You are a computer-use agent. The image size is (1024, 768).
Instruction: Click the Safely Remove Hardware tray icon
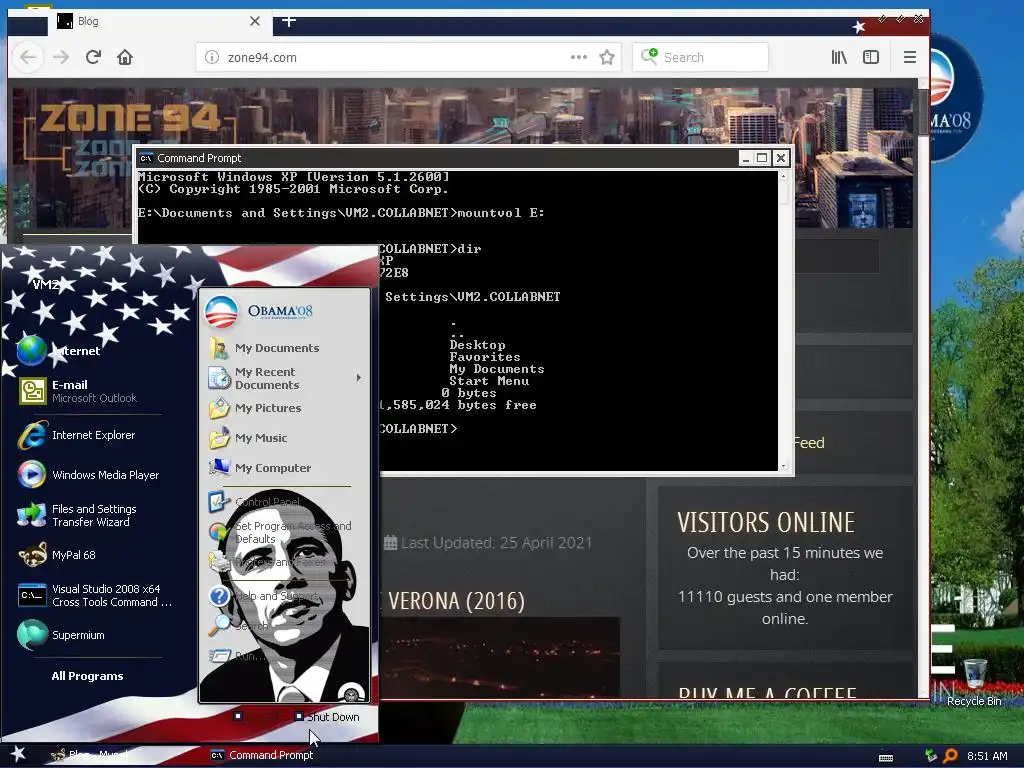[931, 756]
